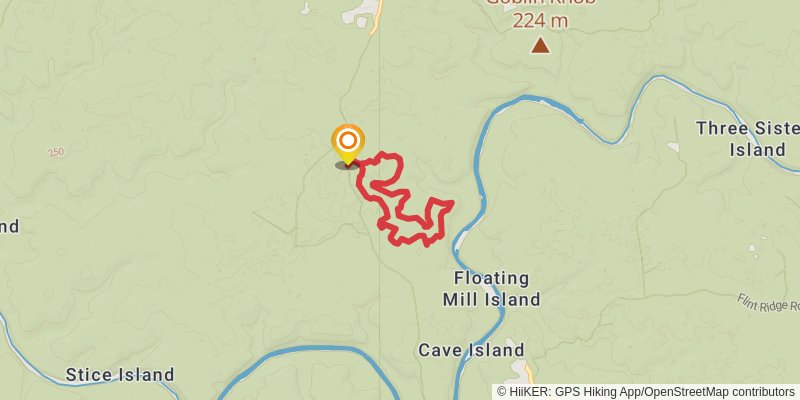
Task: Click the Goblin Knob peak triangle marker
Action: tap(540, 46)
